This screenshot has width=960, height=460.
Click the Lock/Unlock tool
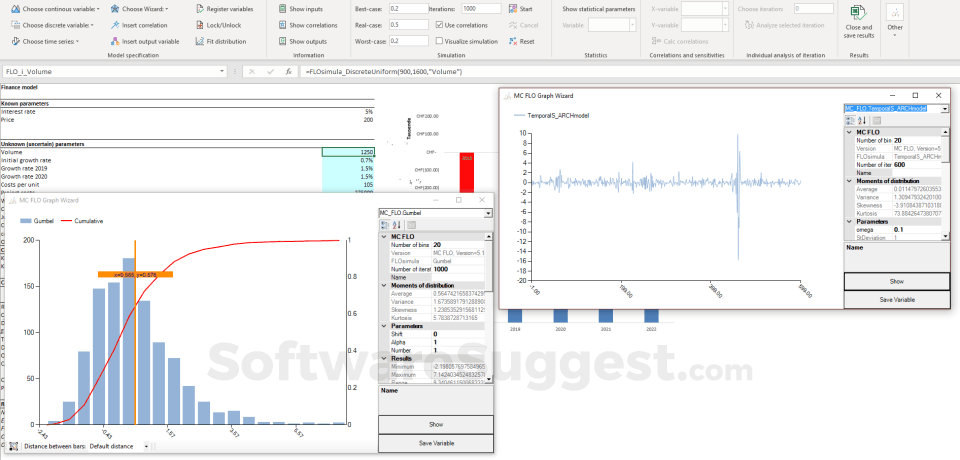coord(218,25)
